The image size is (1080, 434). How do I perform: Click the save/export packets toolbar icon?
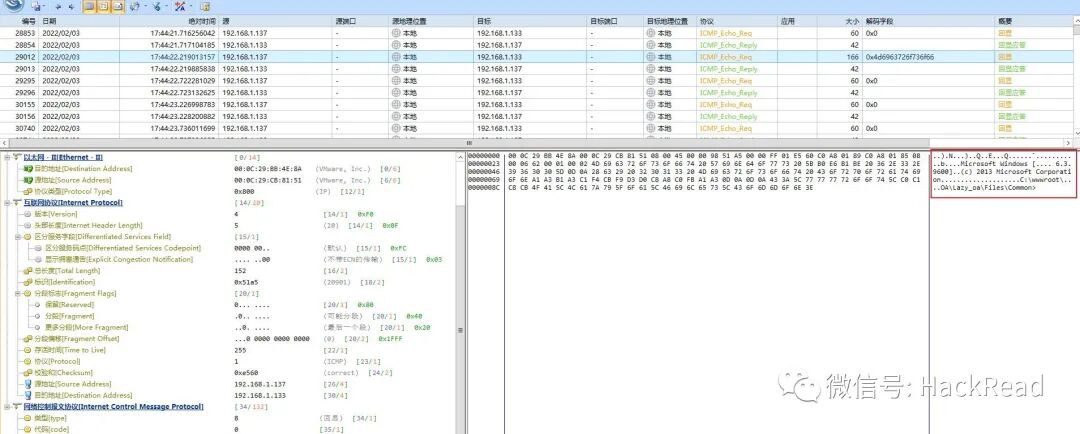click(36, 7)
